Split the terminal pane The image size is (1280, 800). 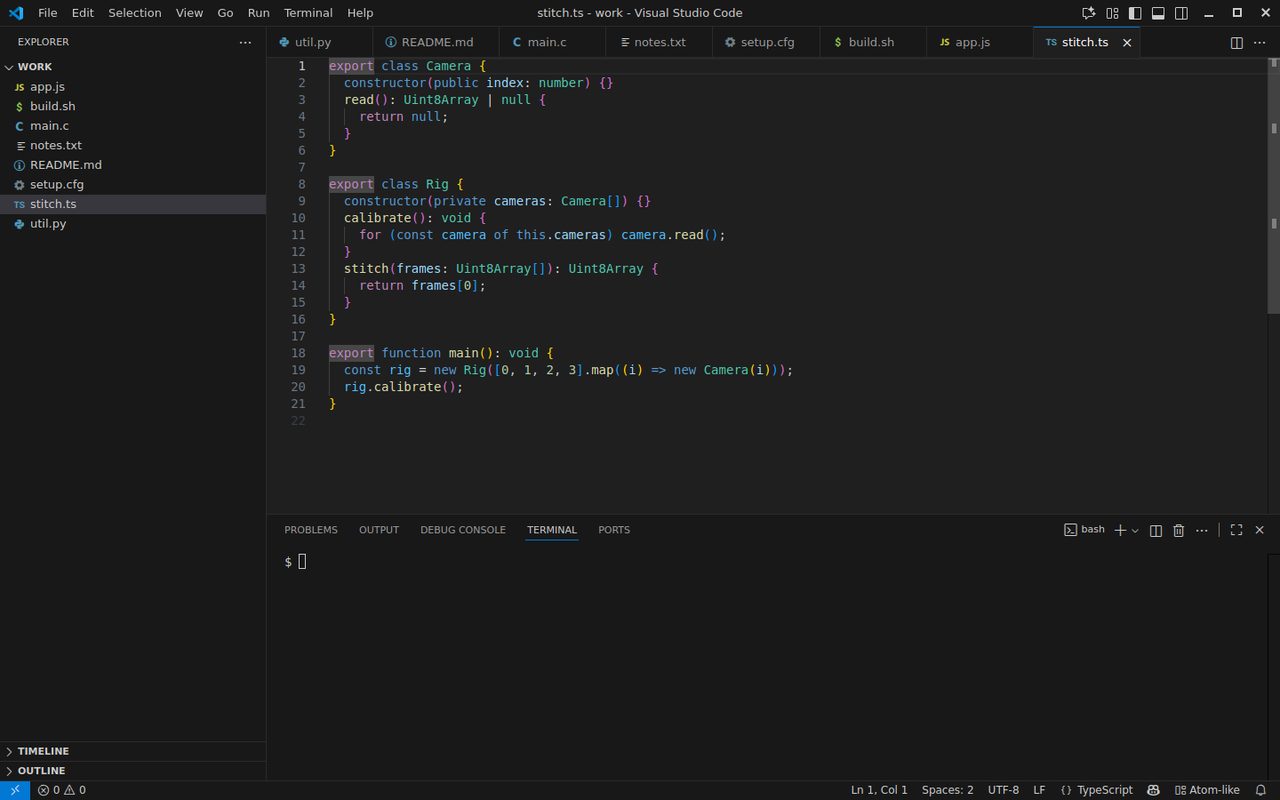click(1156, 530)
